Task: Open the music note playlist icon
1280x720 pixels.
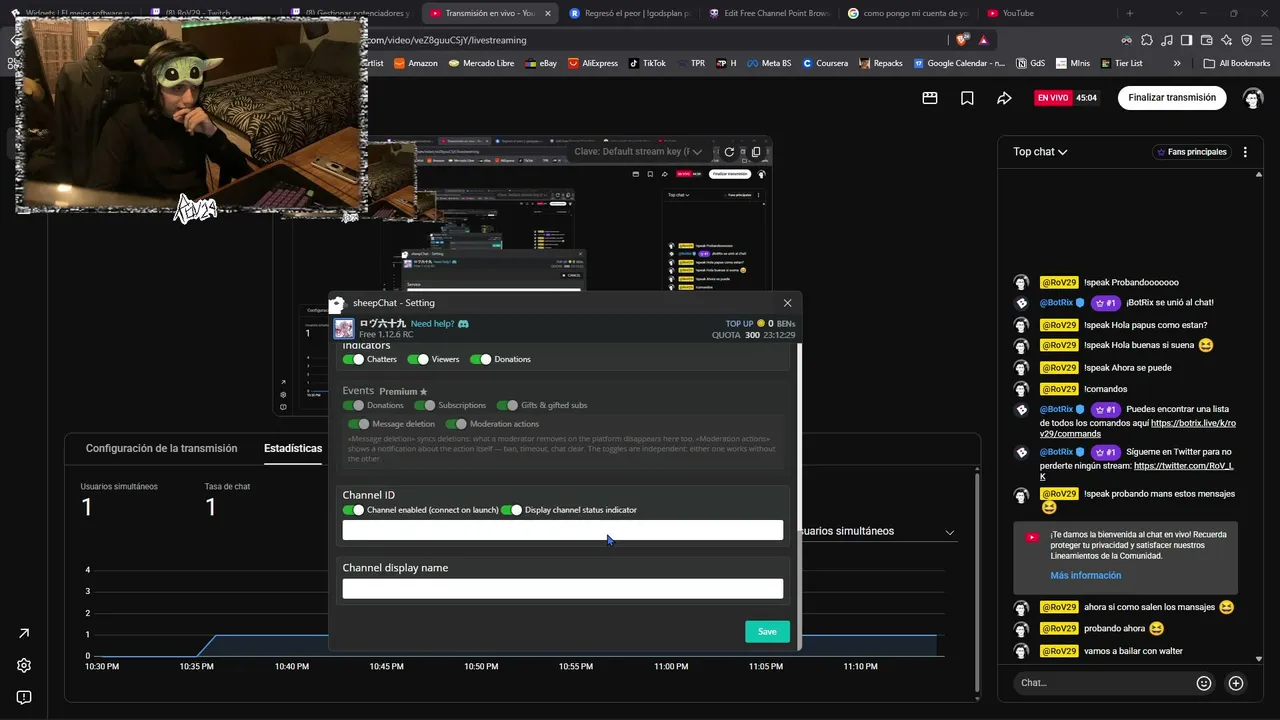Action: pos(1166,40)
